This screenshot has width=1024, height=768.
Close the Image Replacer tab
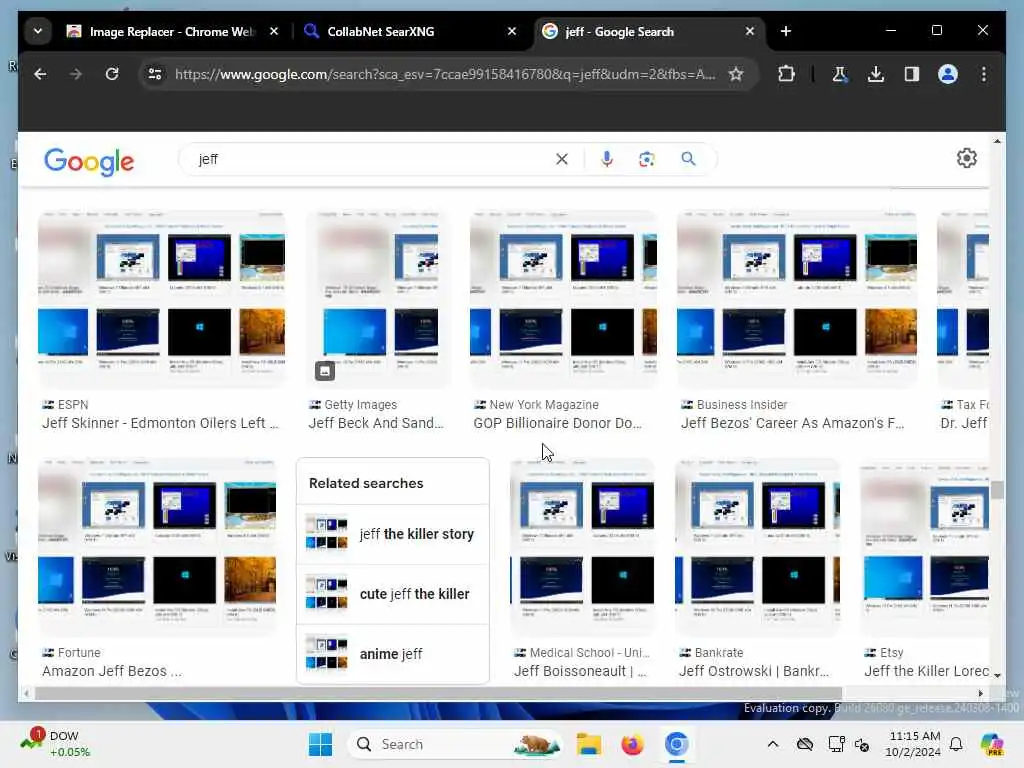(274, 31)
